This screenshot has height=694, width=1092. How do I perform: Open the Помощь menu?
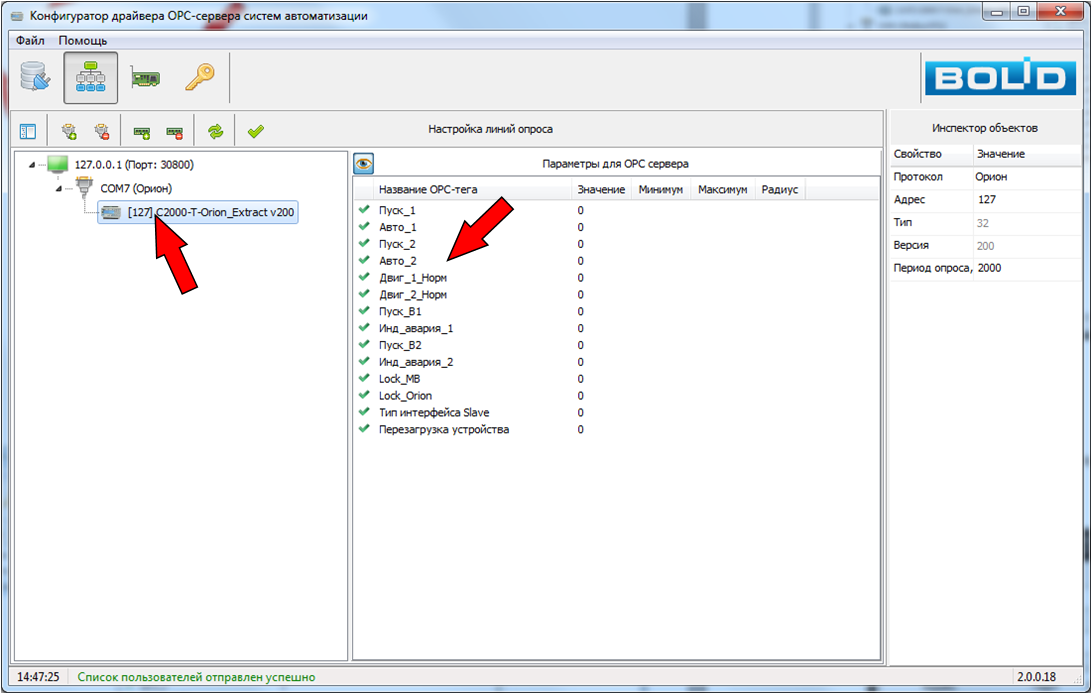coord(83,41)
